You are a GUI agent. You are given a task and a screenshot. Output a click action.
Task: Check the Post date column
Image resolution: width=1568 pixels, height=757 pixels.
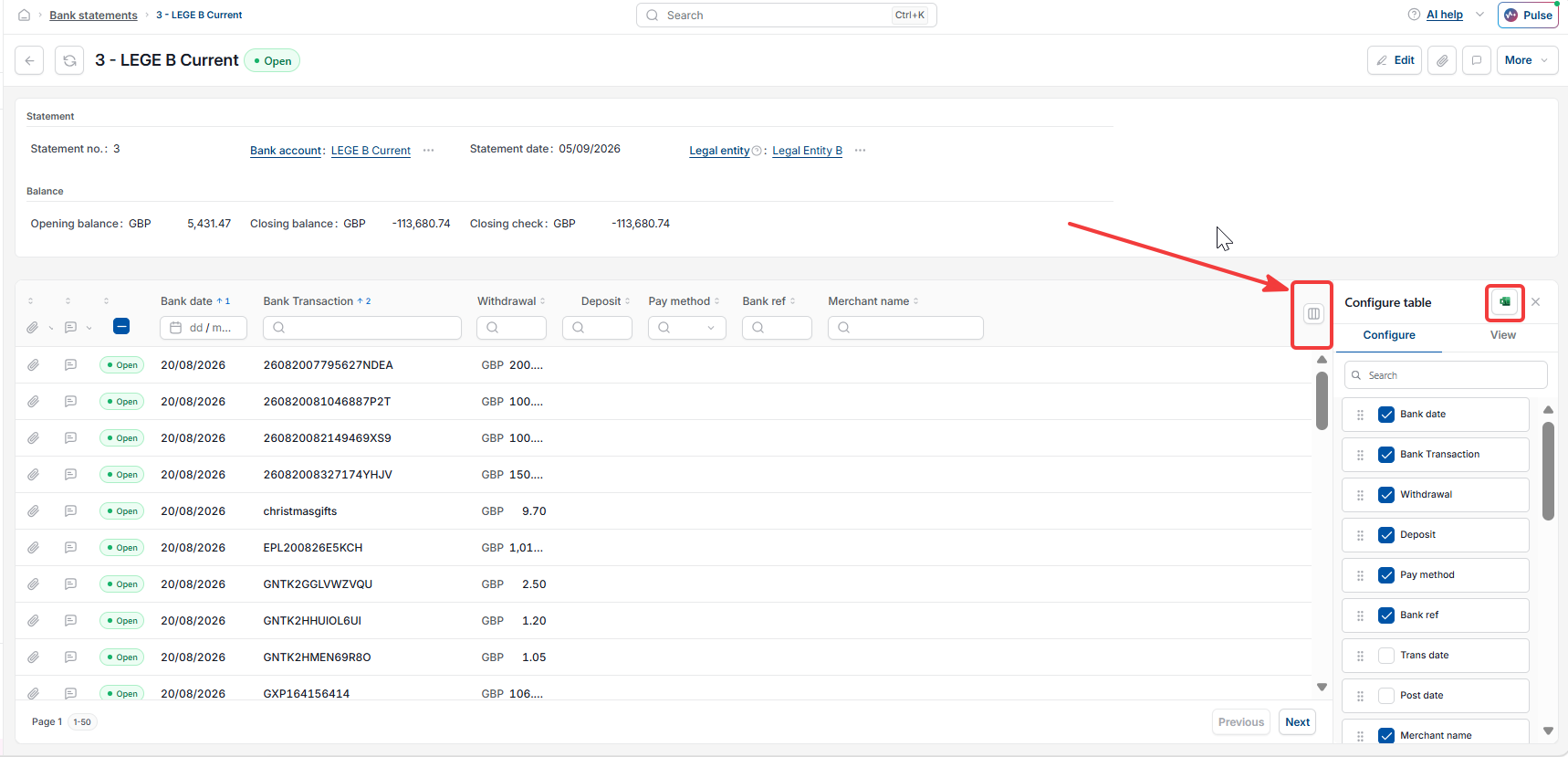click(x=1386, y=696)
